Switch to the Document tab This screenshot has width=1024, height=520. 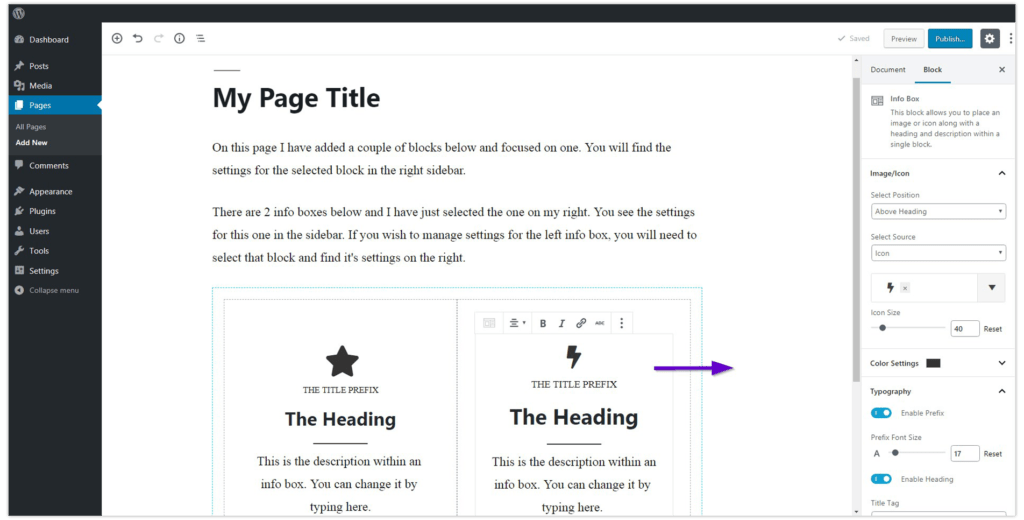click(x=887, y=70)
